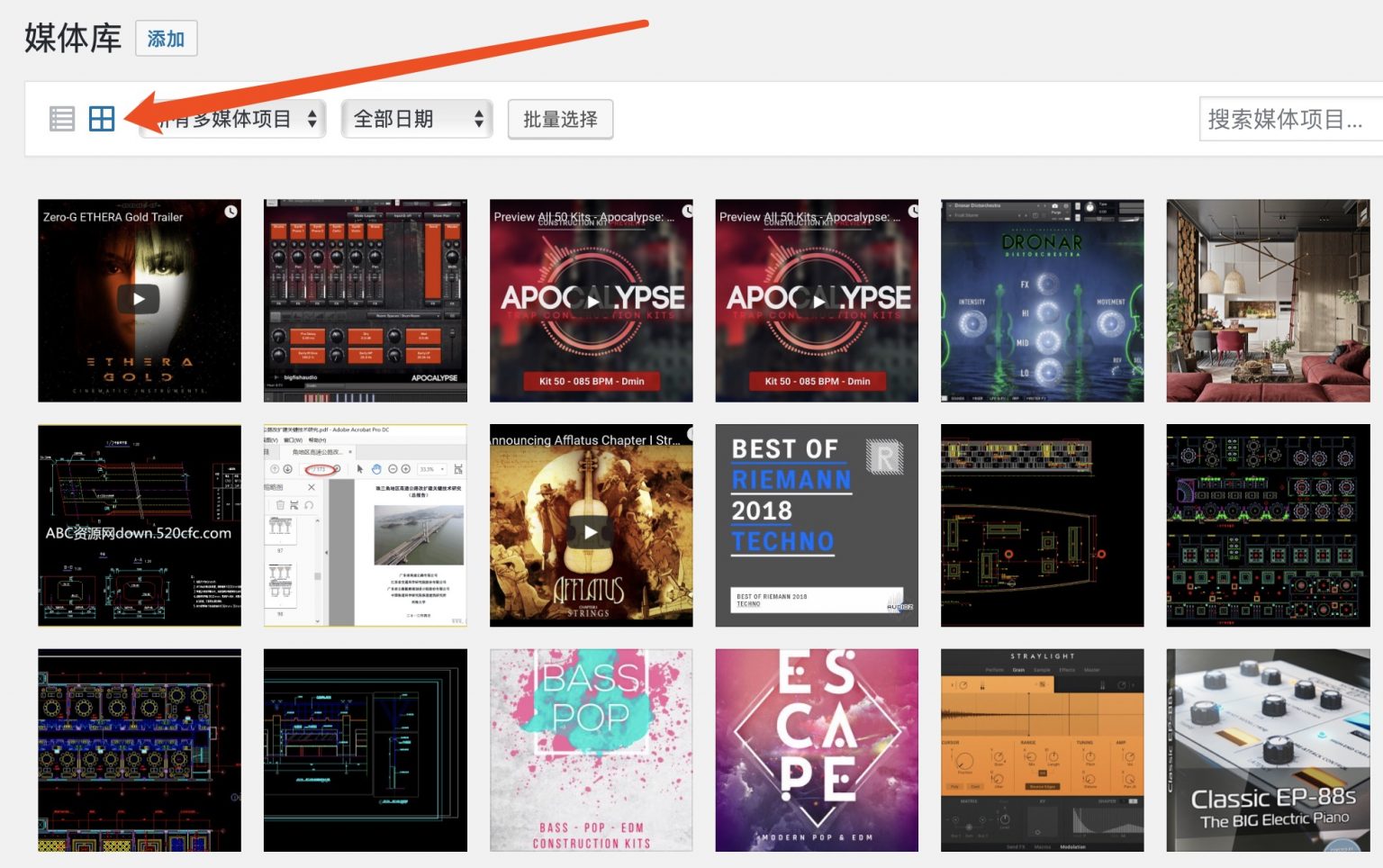This screenshot has width=1383, height=868.
Task: Click the 批量选择 bulk select button
Action: point(560,119)
